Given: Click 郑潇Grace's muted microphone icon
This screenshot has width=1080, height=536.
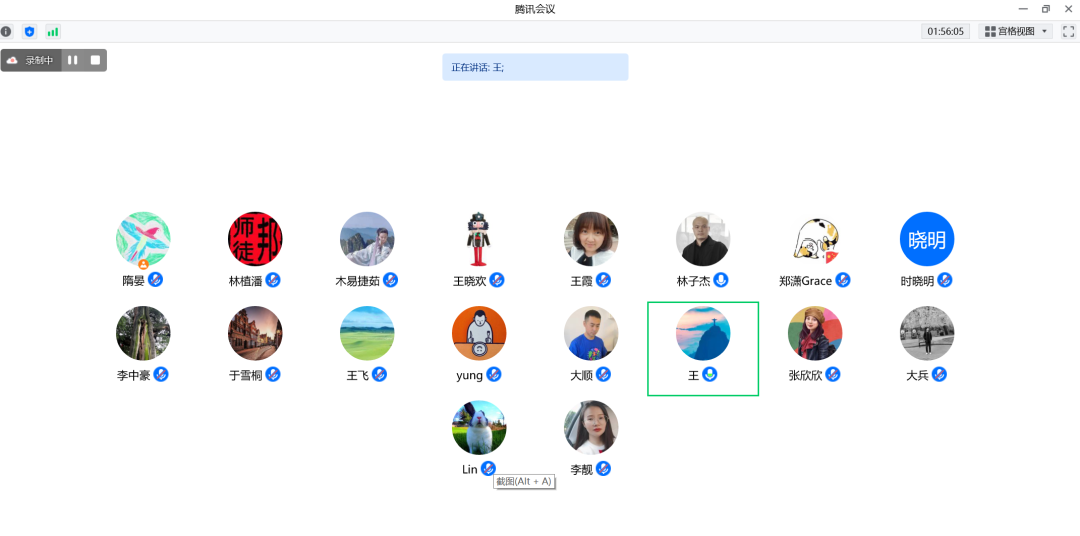Looking at the screenshot, I should point(842,280).
